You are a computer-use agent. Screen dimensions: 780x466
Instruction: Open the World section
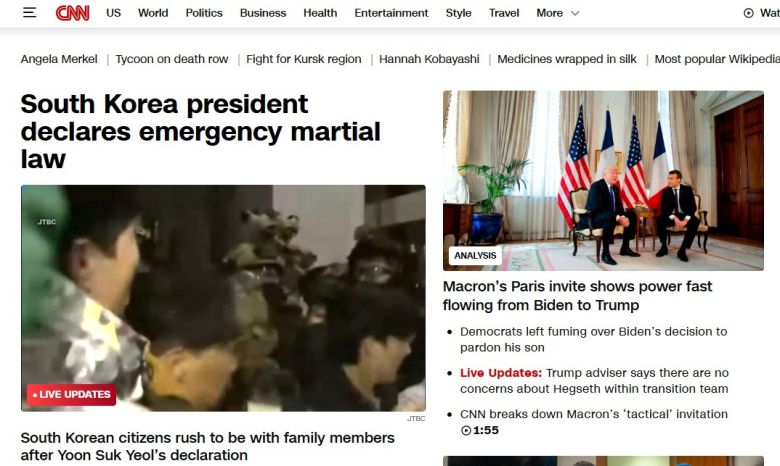coord(153,13)
